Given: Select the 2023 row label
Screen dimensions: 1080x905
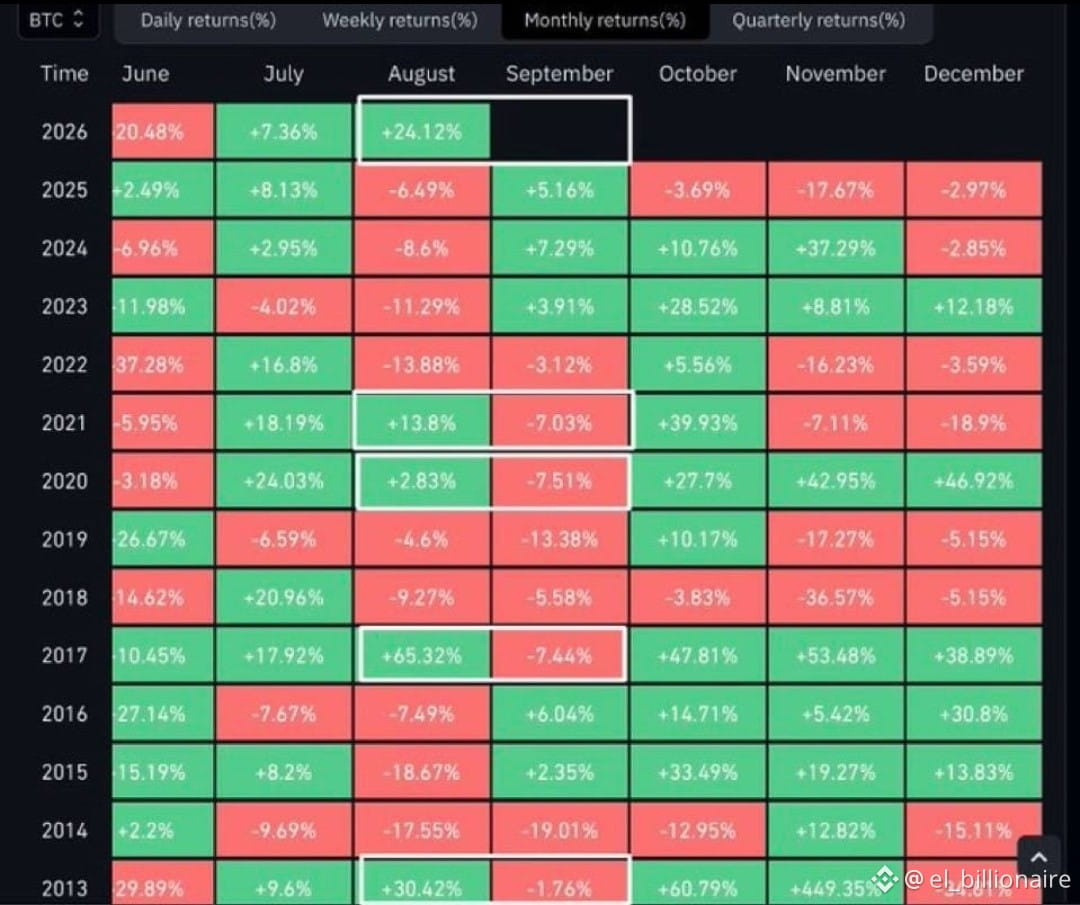Looking at the screenshot, I should (x=65, y=306).
